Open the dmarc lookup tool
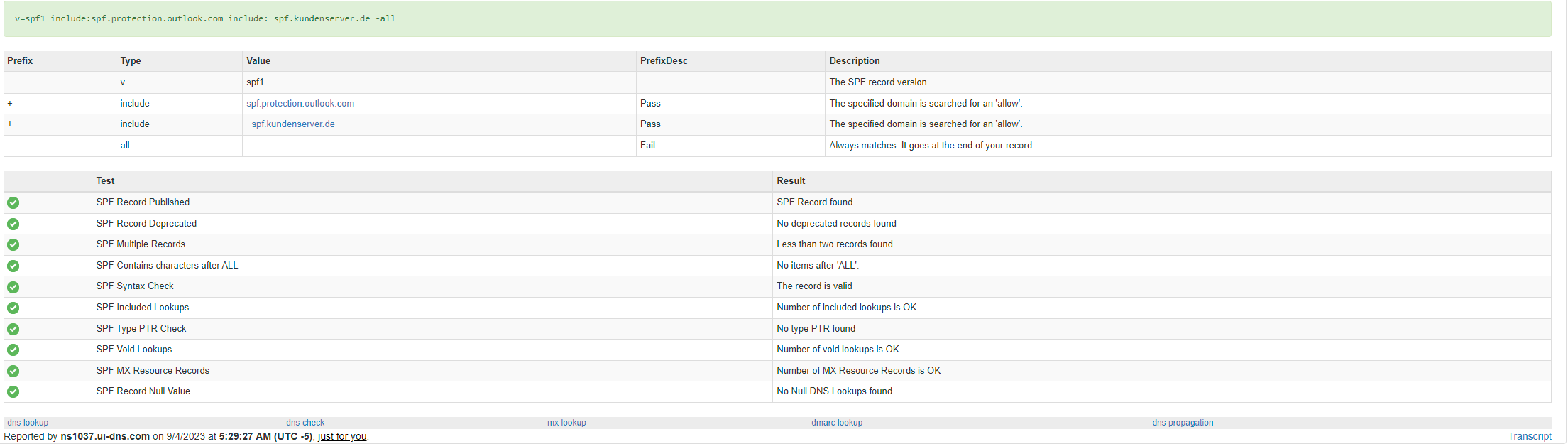Screen dimensions: 1568x444 click(x=837, y=423)
